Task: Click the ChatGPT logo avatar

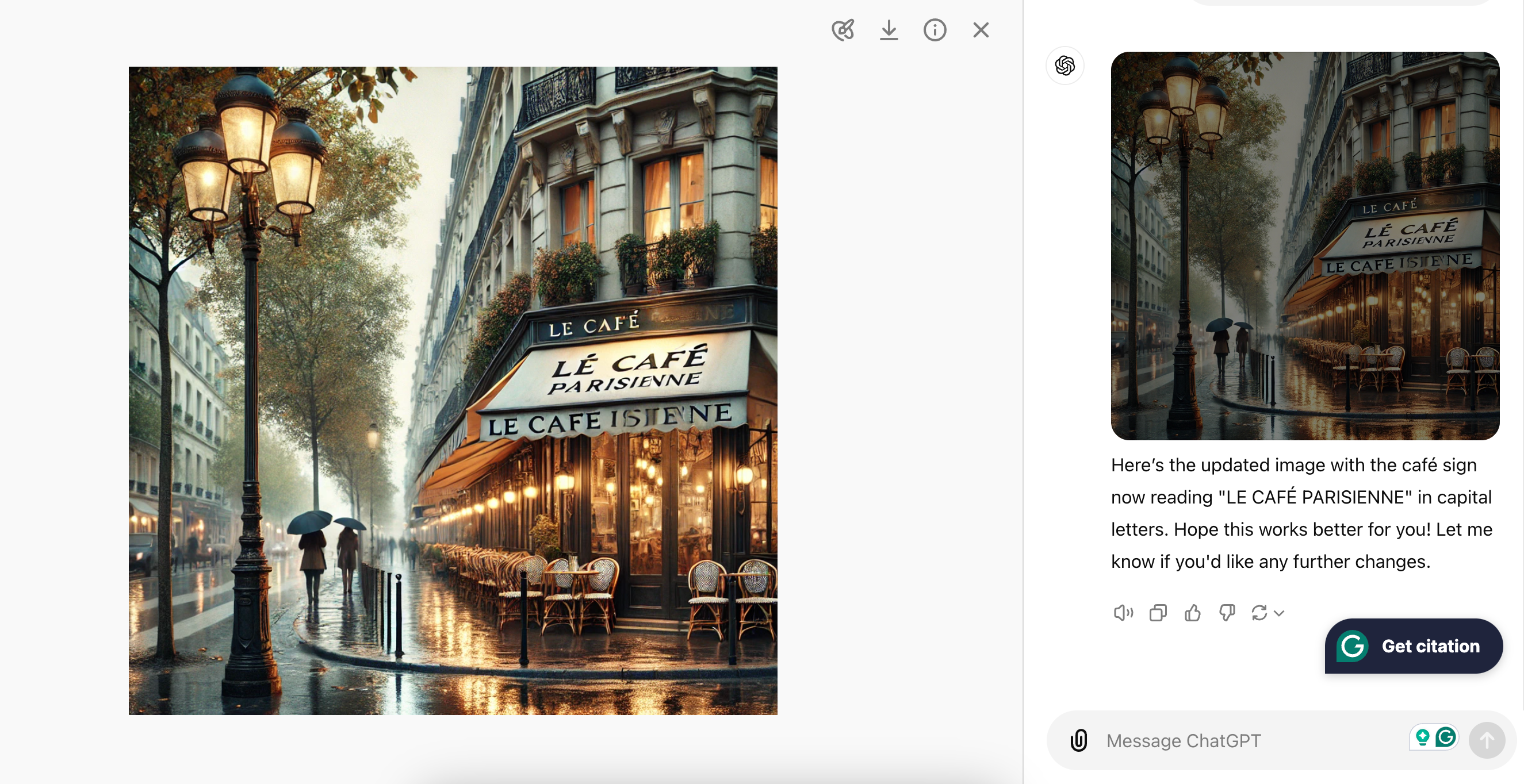Action: 1065,65
